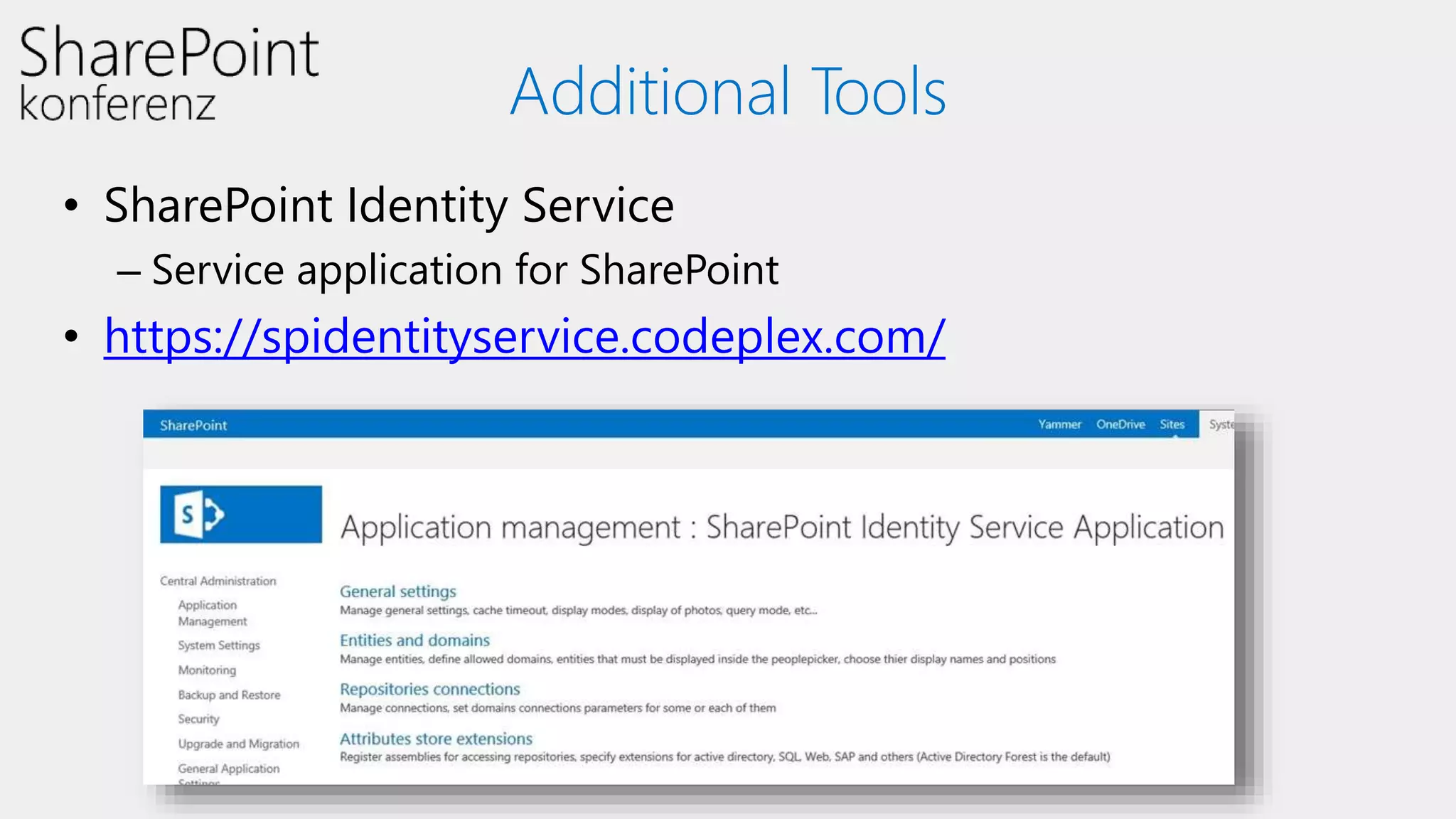Go to Central Administration in sidebar
1456x819 pixels.
[x=218, y=581]
